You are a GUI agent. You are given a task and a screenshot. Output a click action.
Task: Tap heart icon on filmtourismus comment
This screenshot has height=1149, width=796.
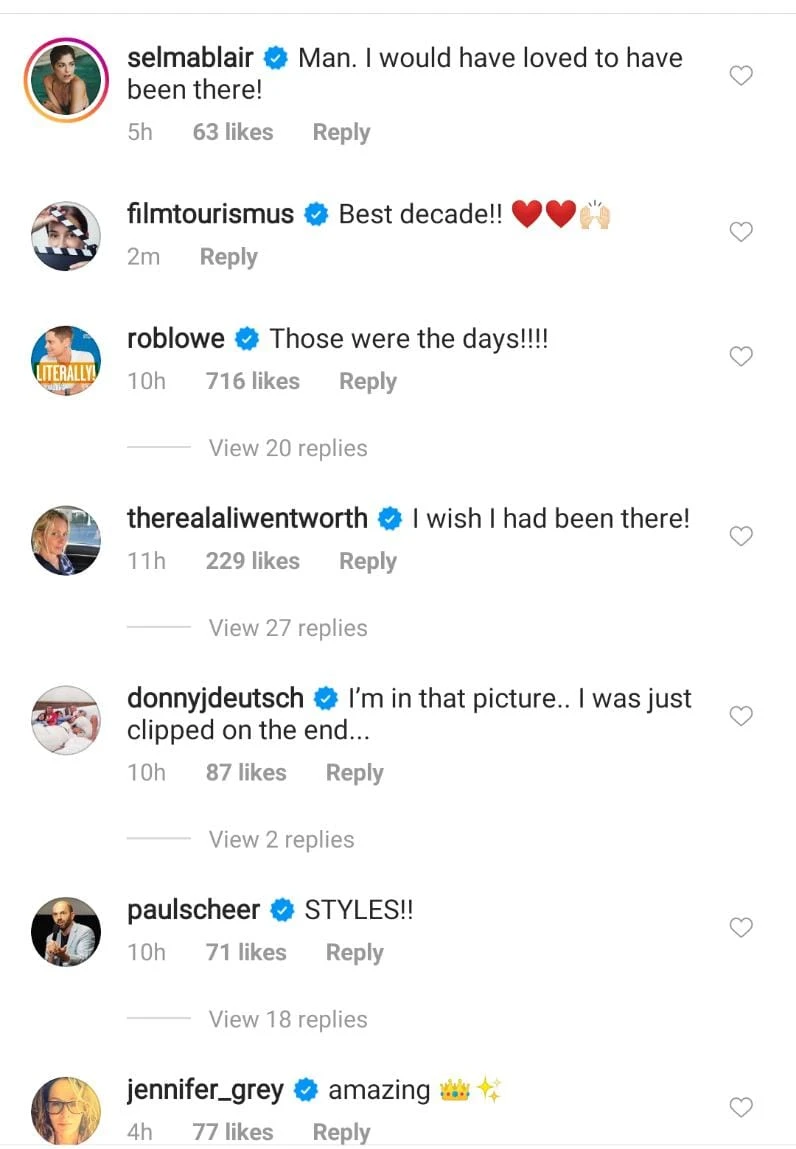(x=740, y=232)
